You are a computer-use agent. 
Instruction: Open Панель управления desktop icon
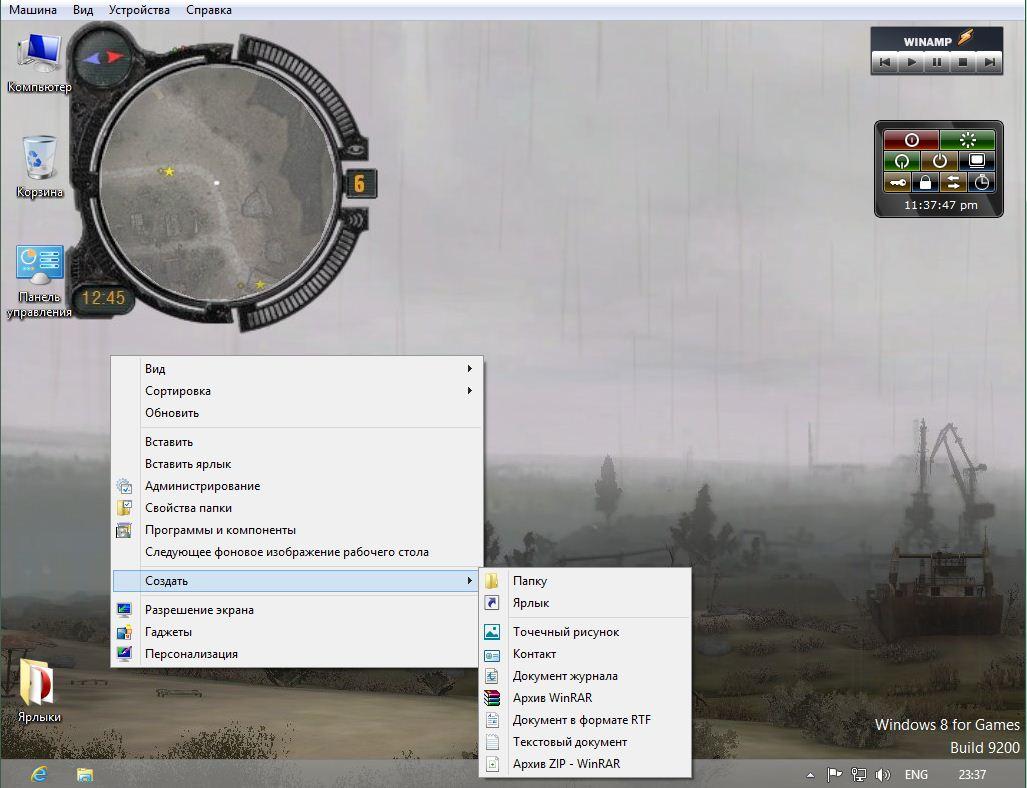[39, 282]
